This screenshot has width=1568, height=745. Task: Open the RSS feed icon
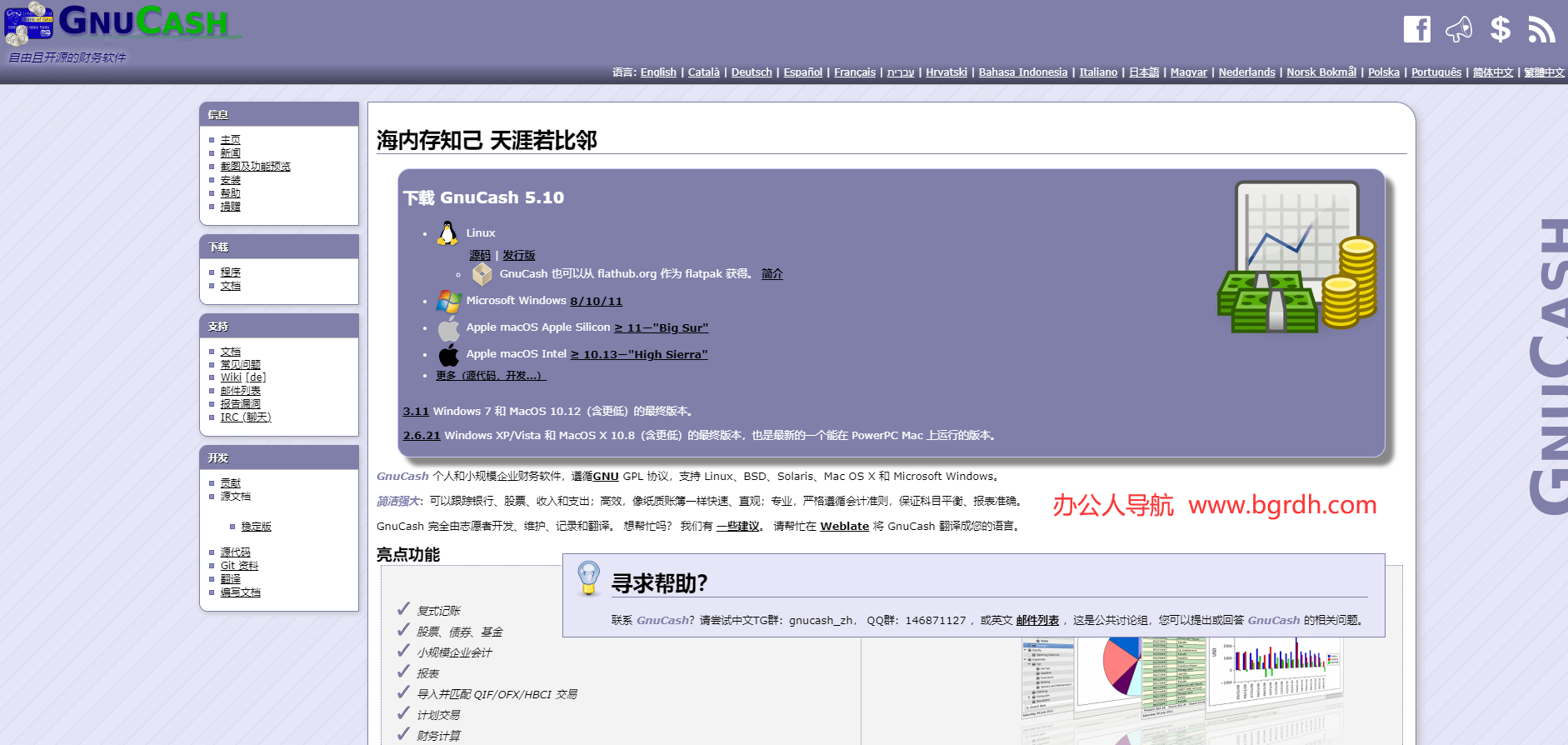coord(1541,29)
